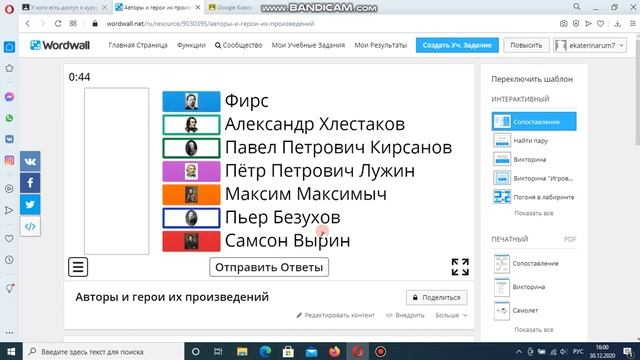Click the Создать Уч. Задание button

(x=457, y=45)
